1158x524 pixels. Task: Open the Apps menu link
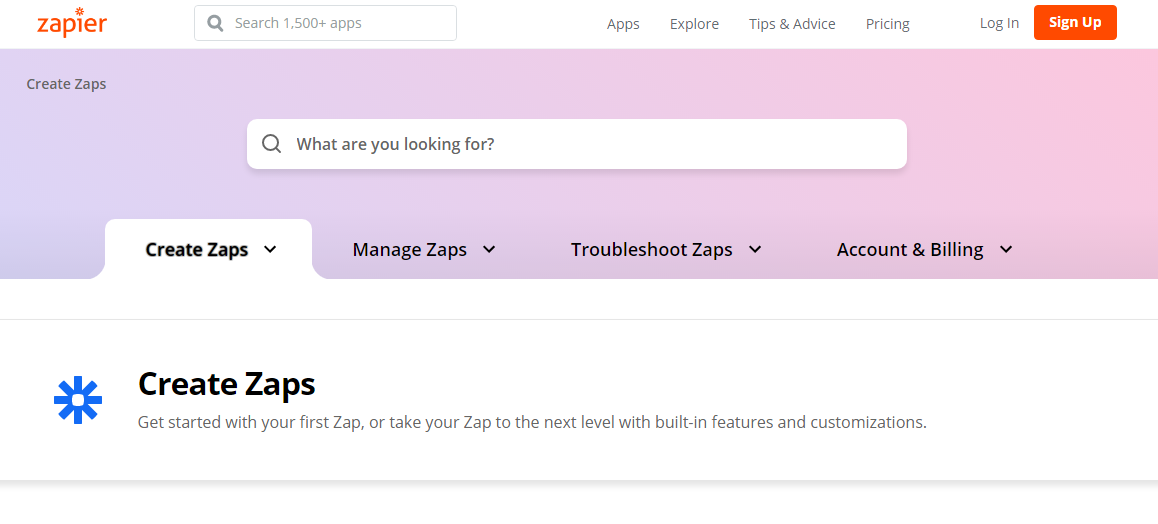623,24
